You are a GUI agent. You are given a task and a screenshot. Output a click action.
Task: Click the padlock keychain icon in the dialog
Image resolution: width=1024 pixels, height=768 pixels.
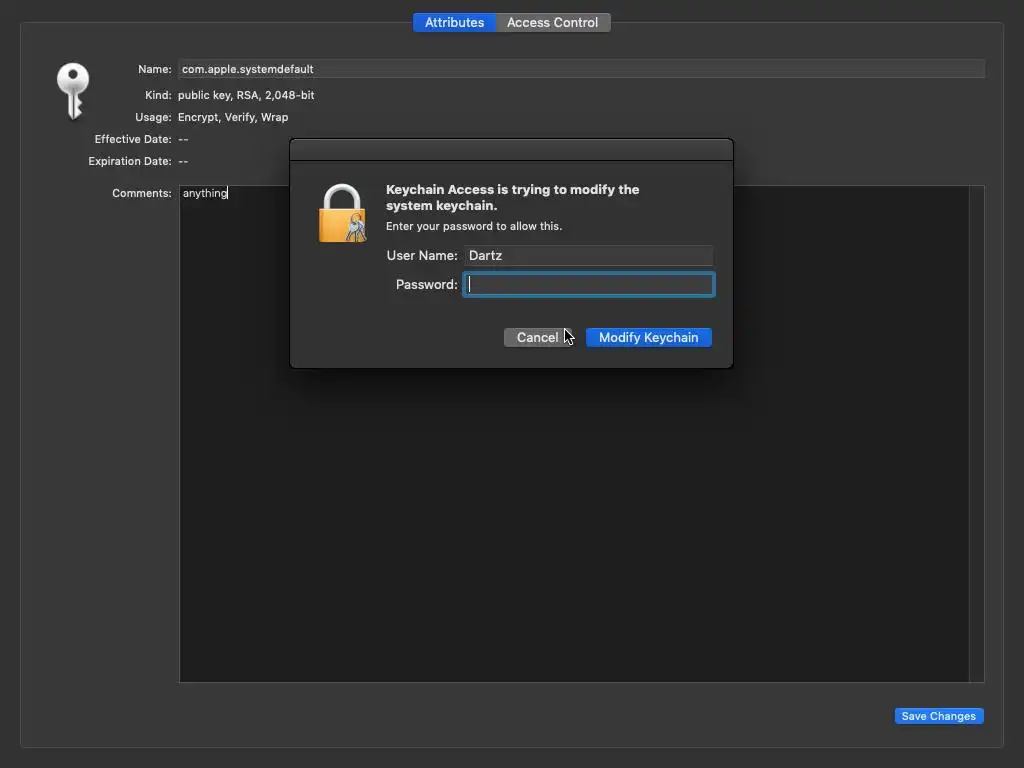tap(342, 214)
